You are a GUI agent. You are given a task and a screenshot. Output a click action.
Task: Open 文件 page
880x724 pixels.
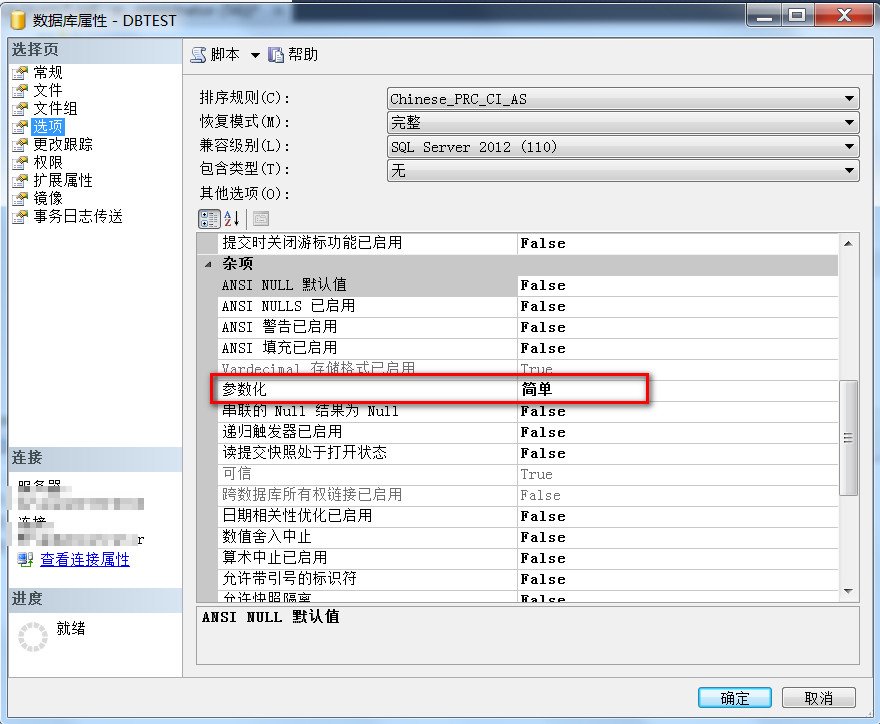point(48,90)
